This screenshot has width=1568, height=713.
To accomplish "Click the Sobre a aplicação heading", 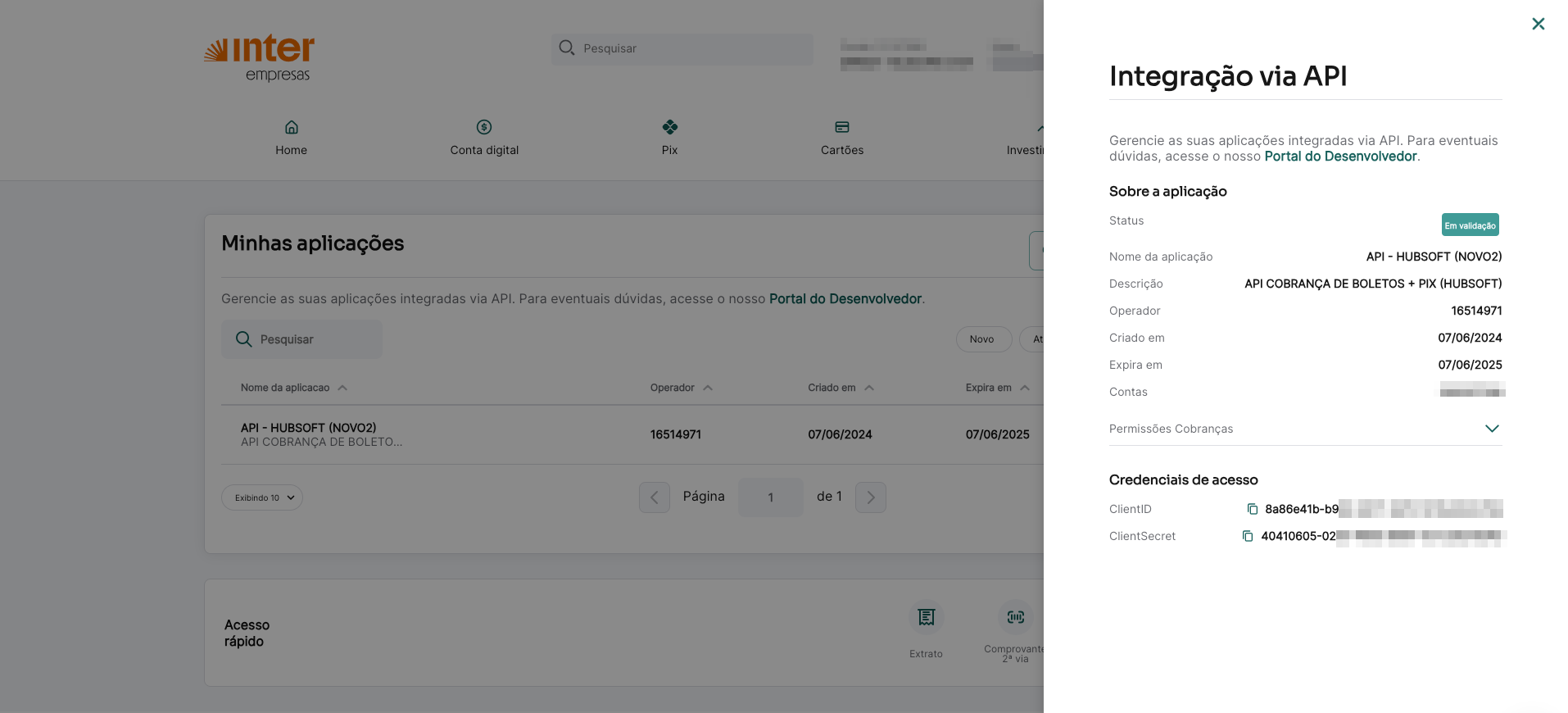I will click(1167, 192).
